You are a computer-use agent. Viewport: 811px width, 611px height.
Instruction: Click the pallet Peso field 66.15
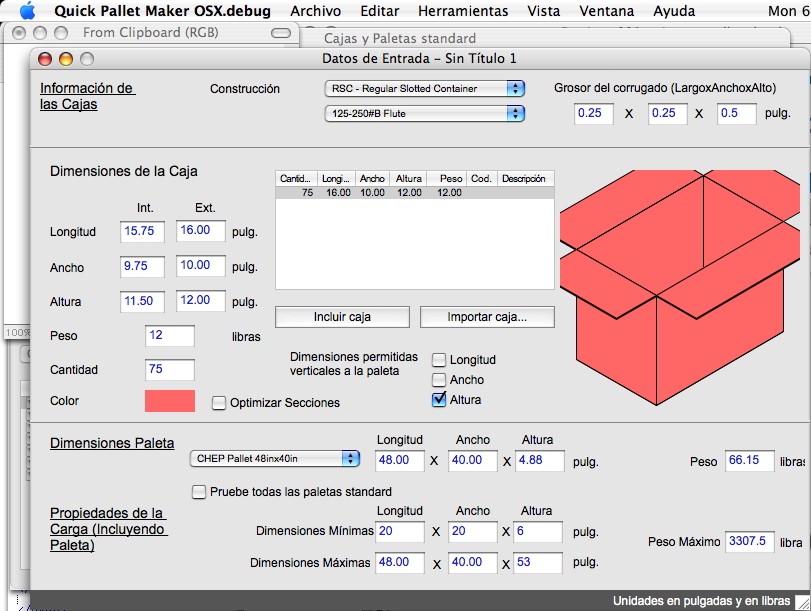(x=749, y=460)
